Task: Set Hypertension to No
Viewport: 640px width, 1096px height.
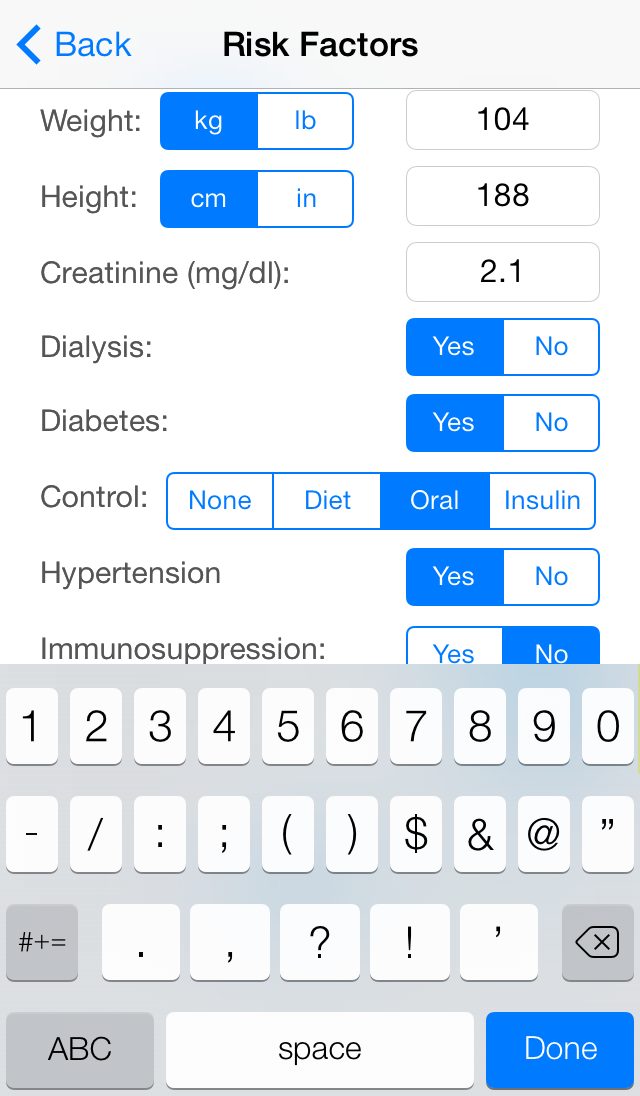Action: (x=551, y=576)
